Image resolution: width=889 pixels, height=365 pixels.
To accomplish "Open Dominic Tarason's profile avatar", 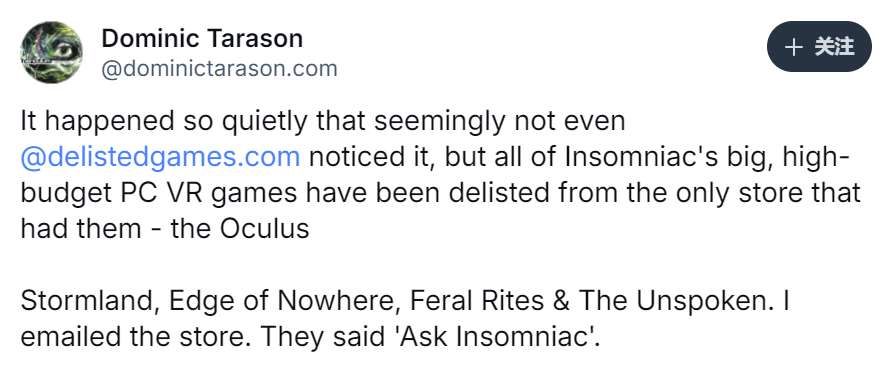I will (52, 52).
